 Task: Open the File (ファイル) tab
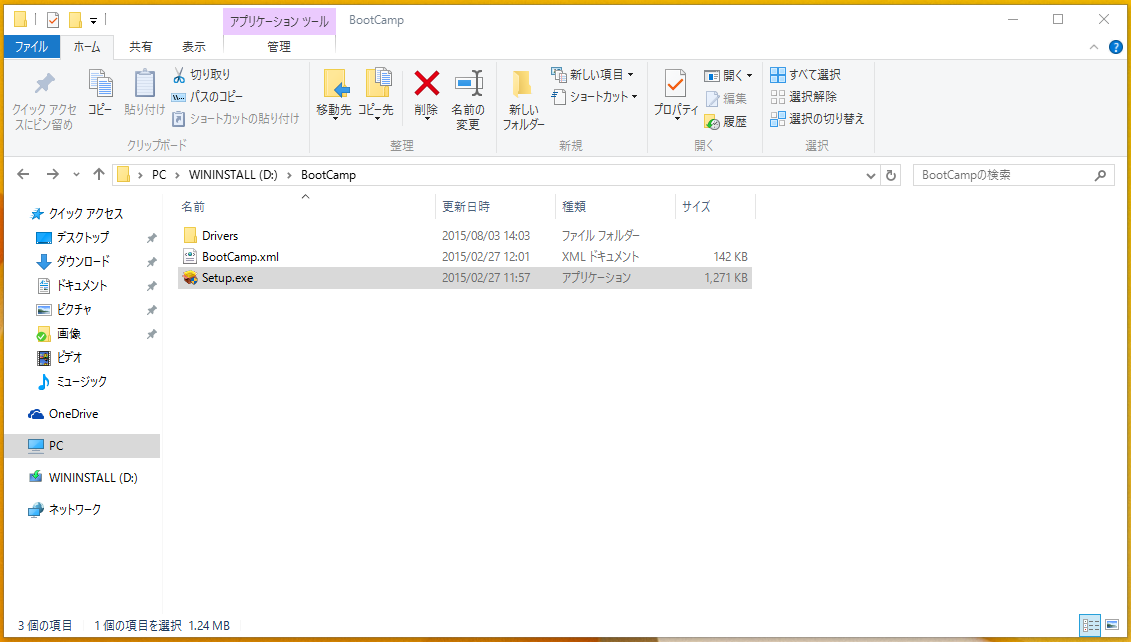[x=32, y=47]
